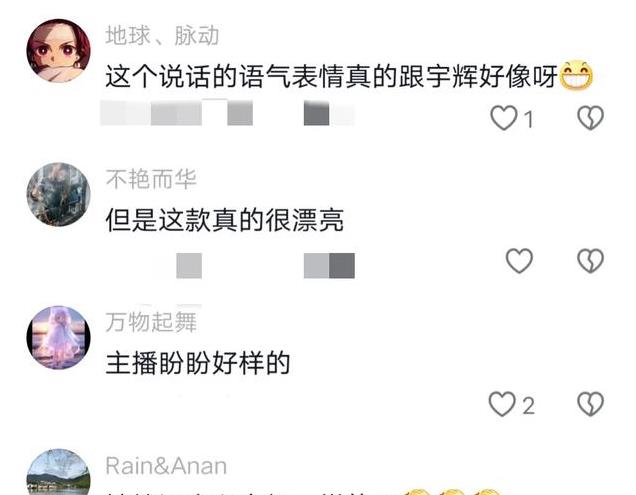636x495 pixels.
Task: Open Rain&Anan's landscape avatar
Action: 58,472
